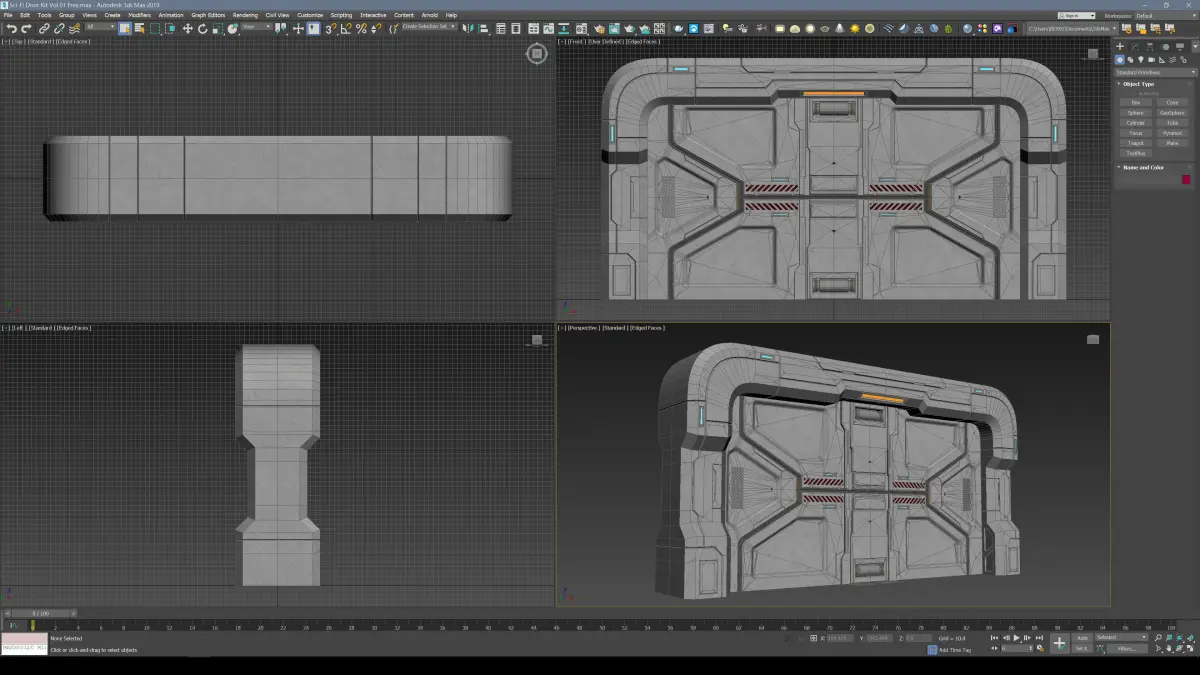Click the Undo arrow in the main toolbar
Viewport: 1200px width, 675px height.
tap(11, 29)
